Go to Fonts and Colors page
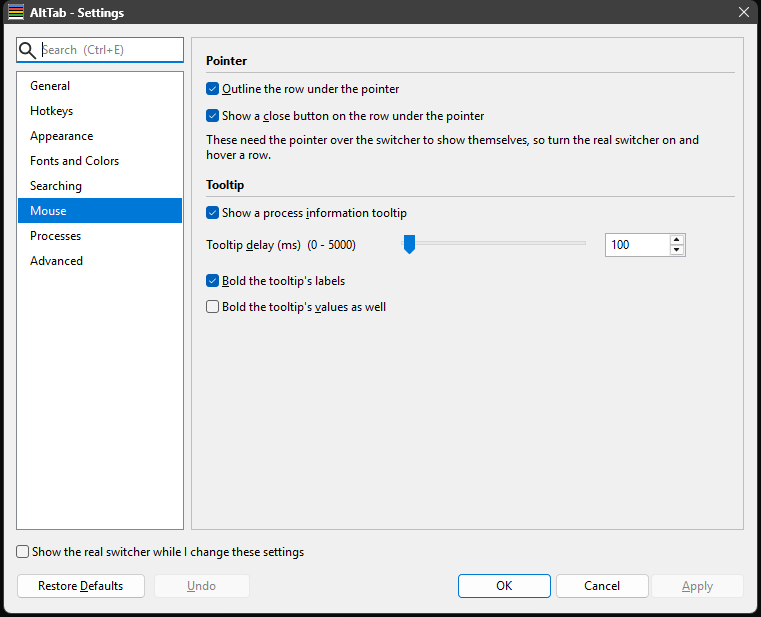Viewport: 761px width, 617px height. 100,161
